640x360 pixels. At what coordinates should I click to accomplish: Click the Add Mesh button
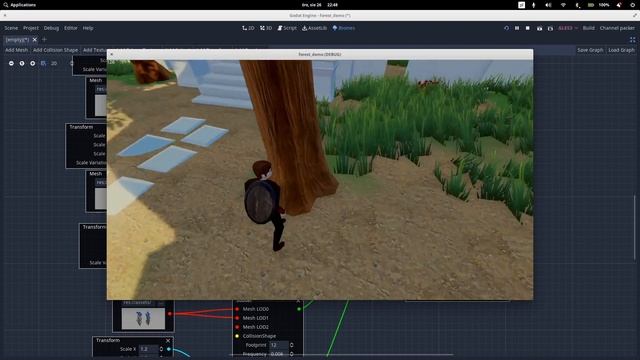(x=16, y=50)
